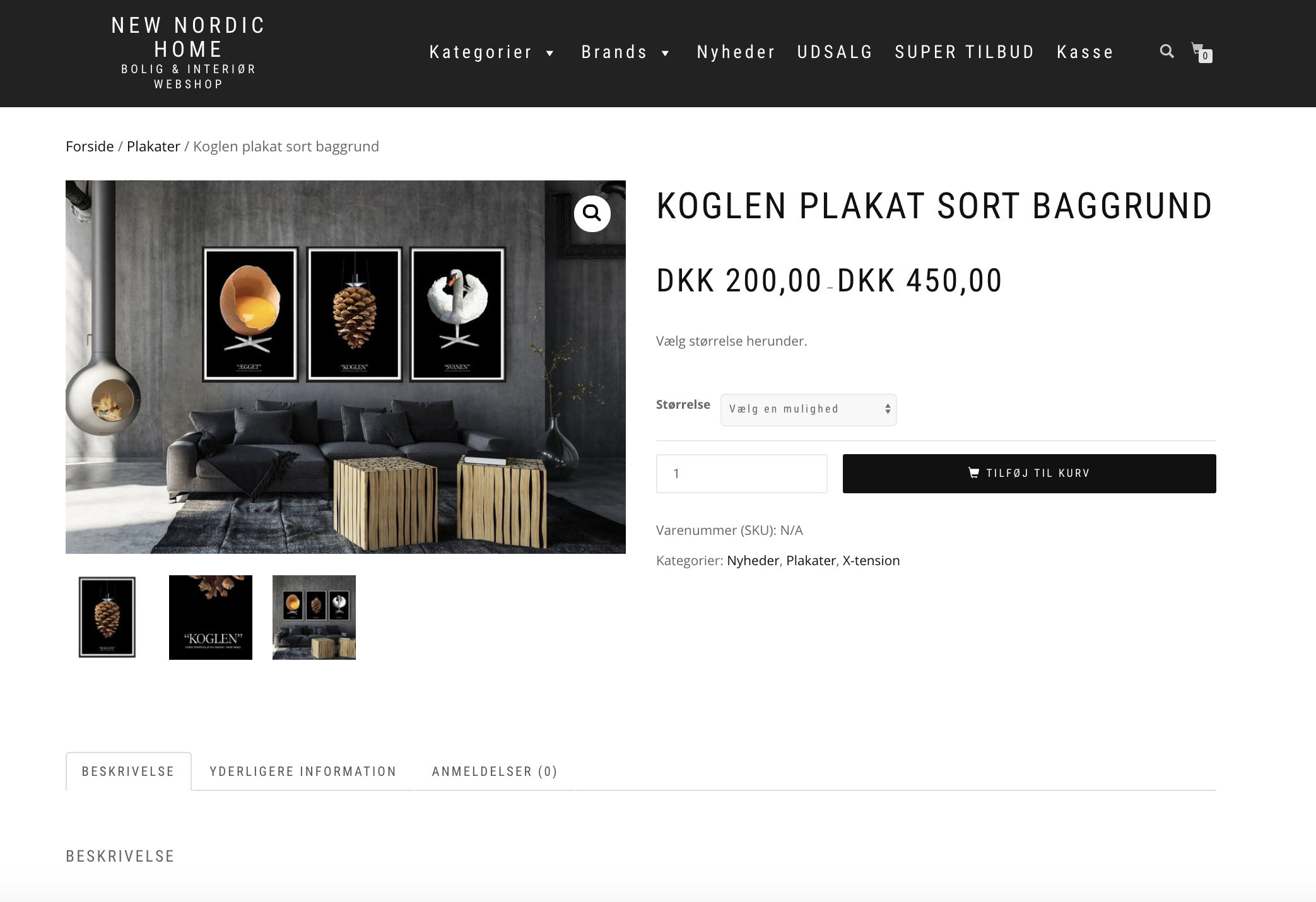Click the New Nordic Home logo
1316x902 pixels.
pos(188,53)
